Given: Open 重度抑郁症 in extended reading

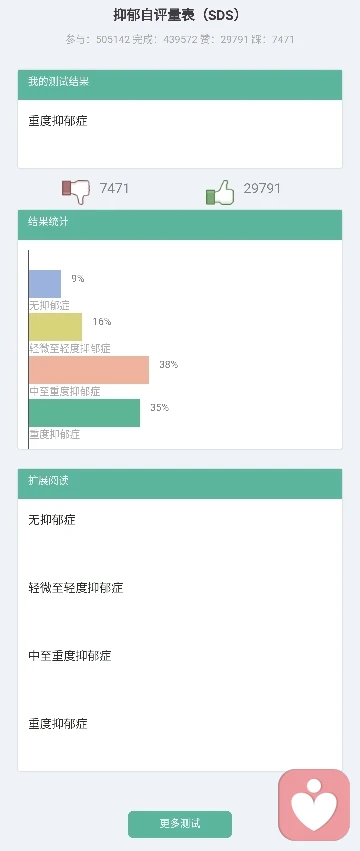Looking at the screenshot, I should pyautogui.click(x=58, y=723).
